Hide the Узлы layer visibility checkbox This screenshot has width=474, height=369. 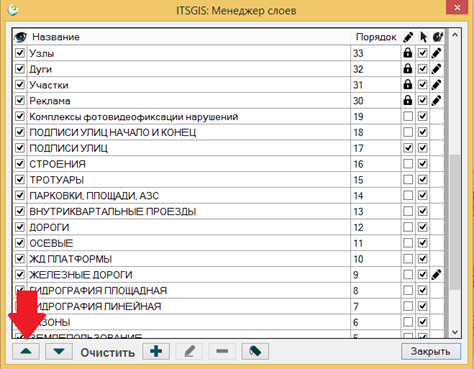[20, 53]
